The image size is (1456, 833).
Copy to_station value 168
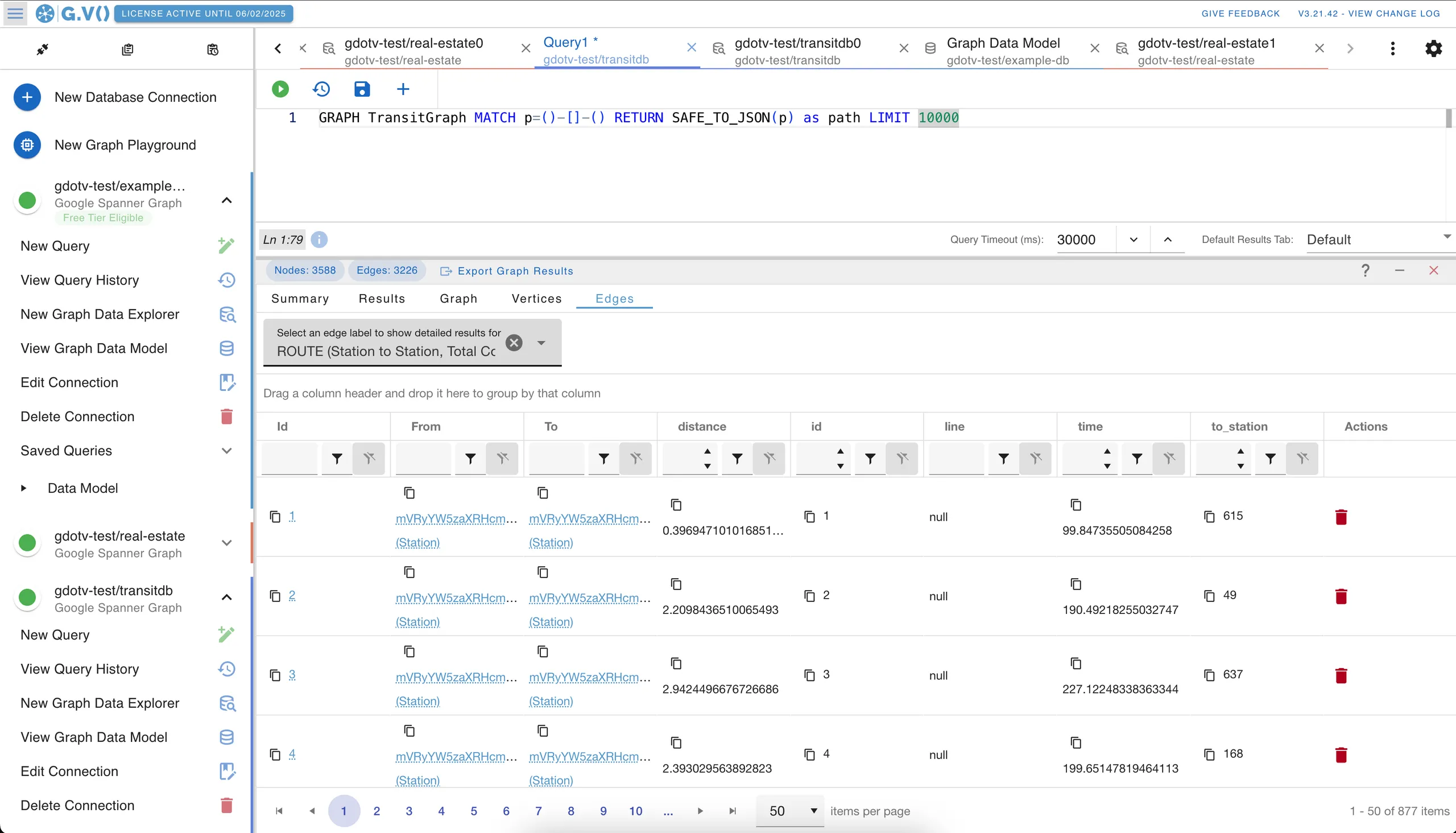pyautogui.click(x=1209, y=754)
